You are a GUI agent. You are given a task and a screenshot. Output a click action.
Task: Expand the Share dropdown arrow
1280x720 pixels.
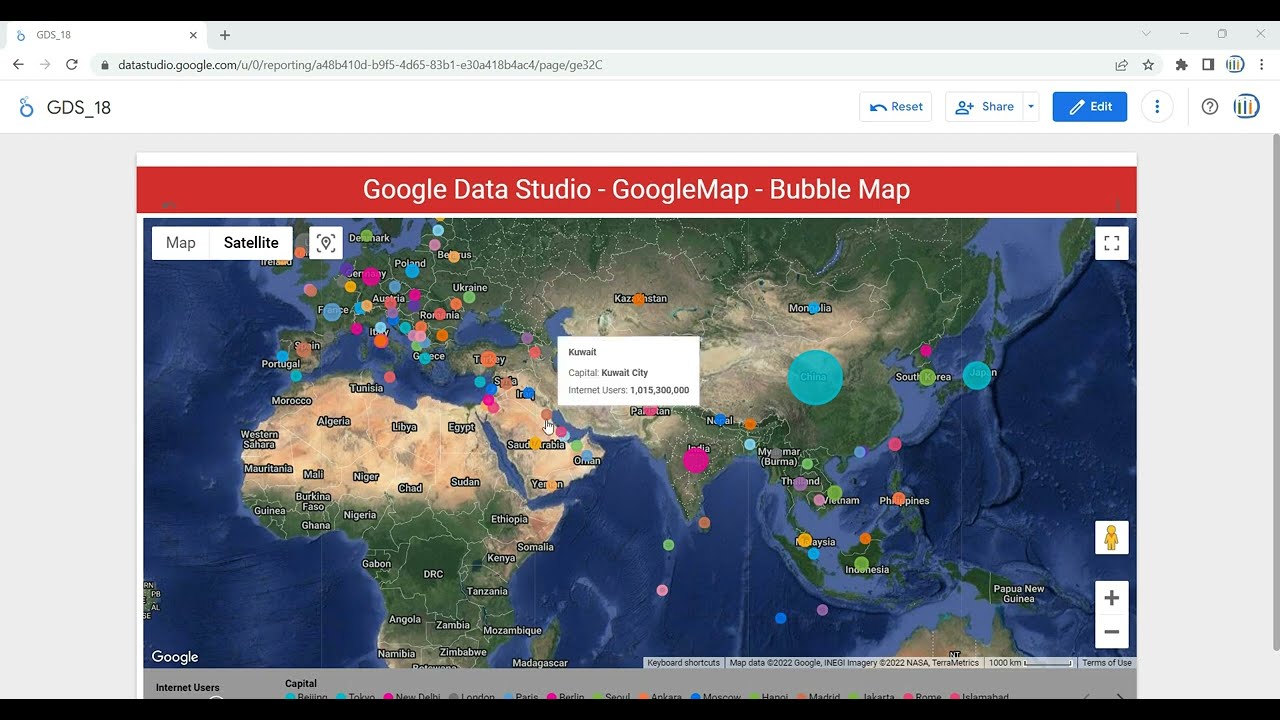pyautogui.click(x=1031, y=107)
